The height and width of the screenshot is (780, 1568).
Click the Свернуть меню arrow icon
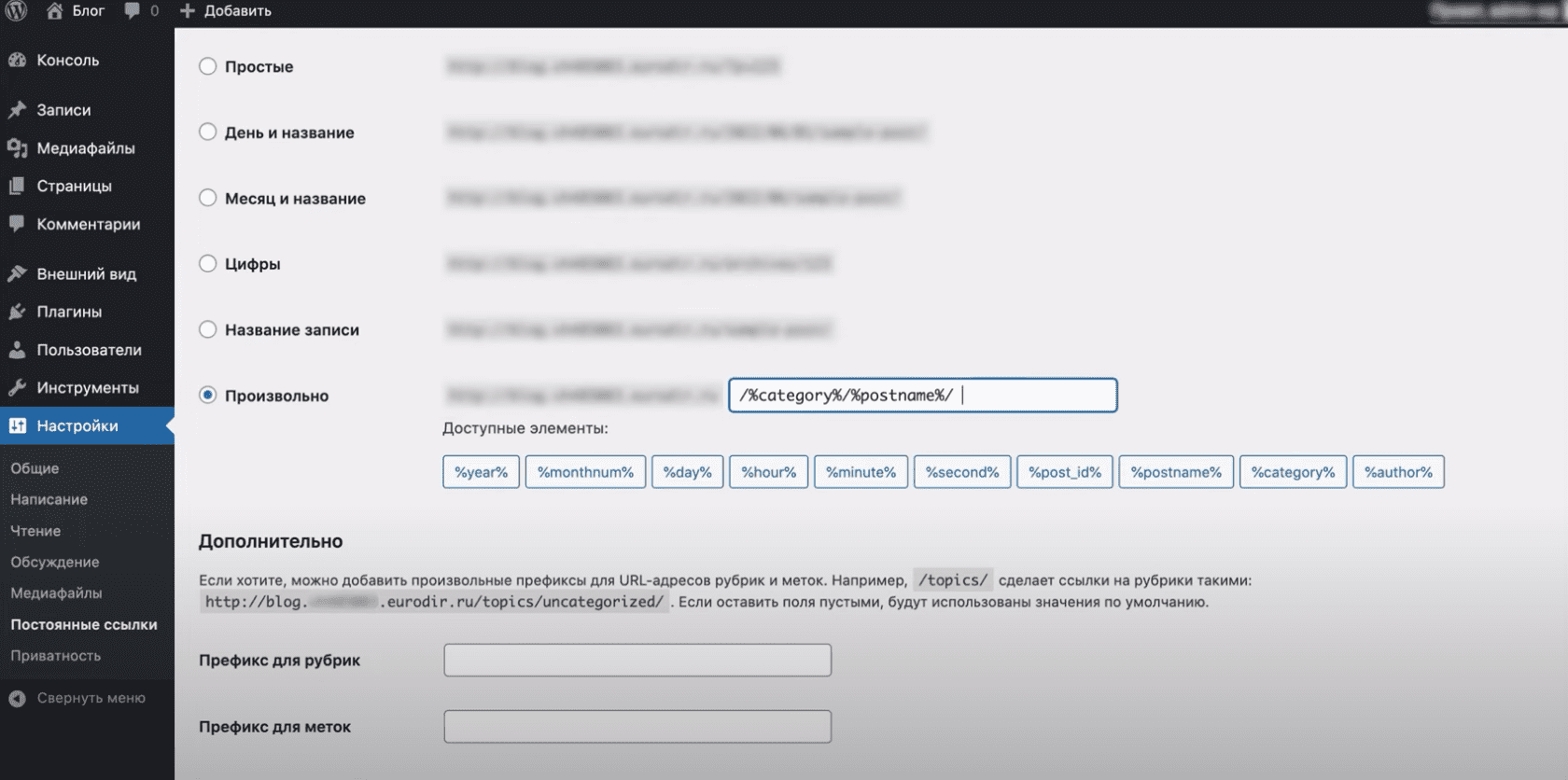pyautogui.click(x=17, y=698)
